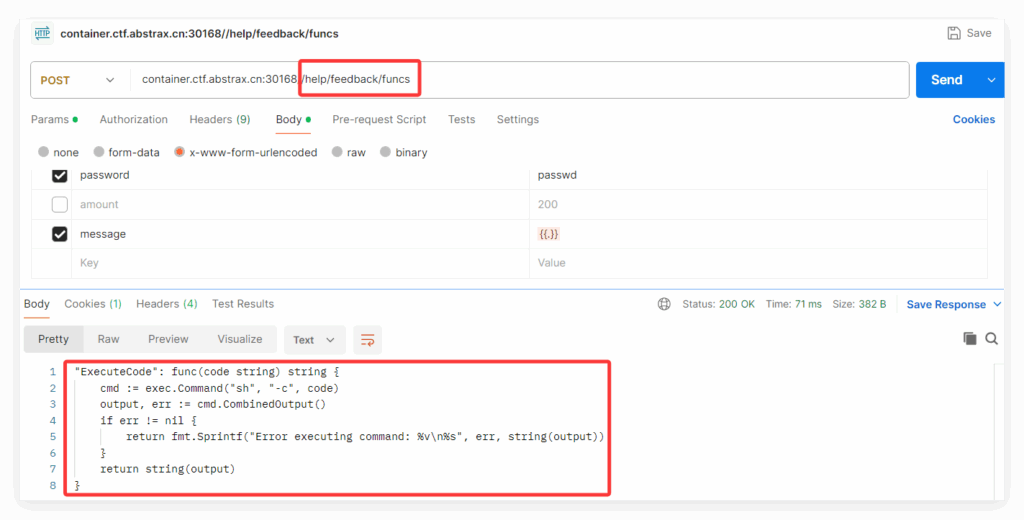Select the form-data radio option
Image resolution: width=1024 pixels, height=520 pixels.
99,153
